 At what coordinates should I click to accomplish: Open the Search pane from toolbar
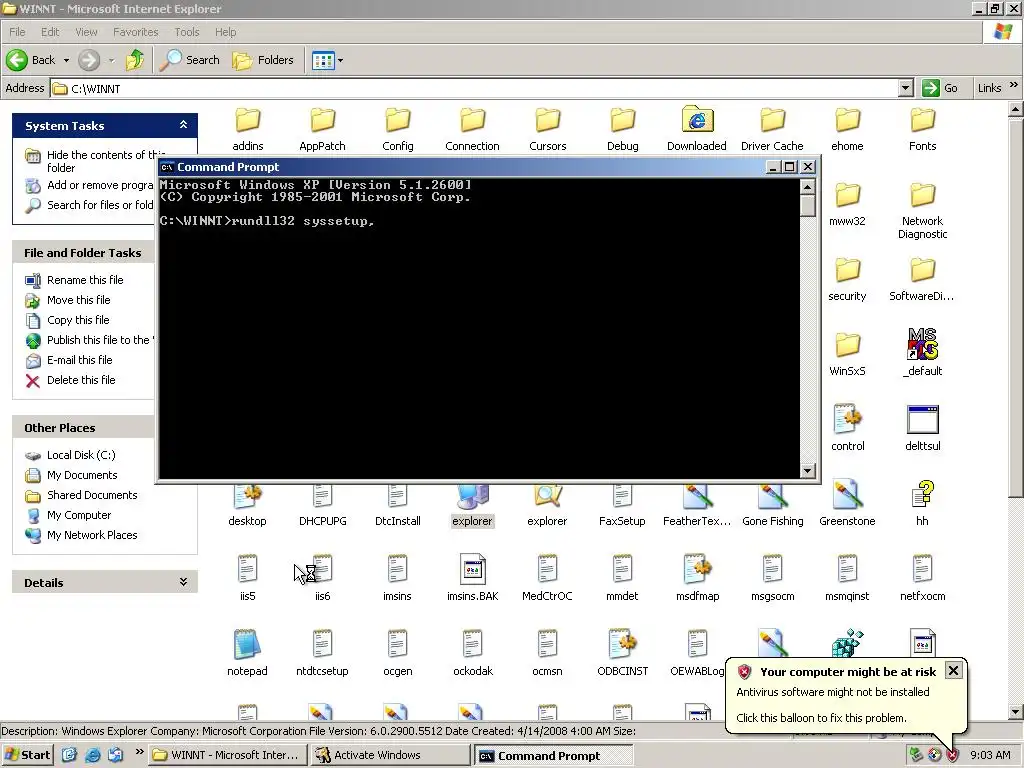[x=190, y=60]
